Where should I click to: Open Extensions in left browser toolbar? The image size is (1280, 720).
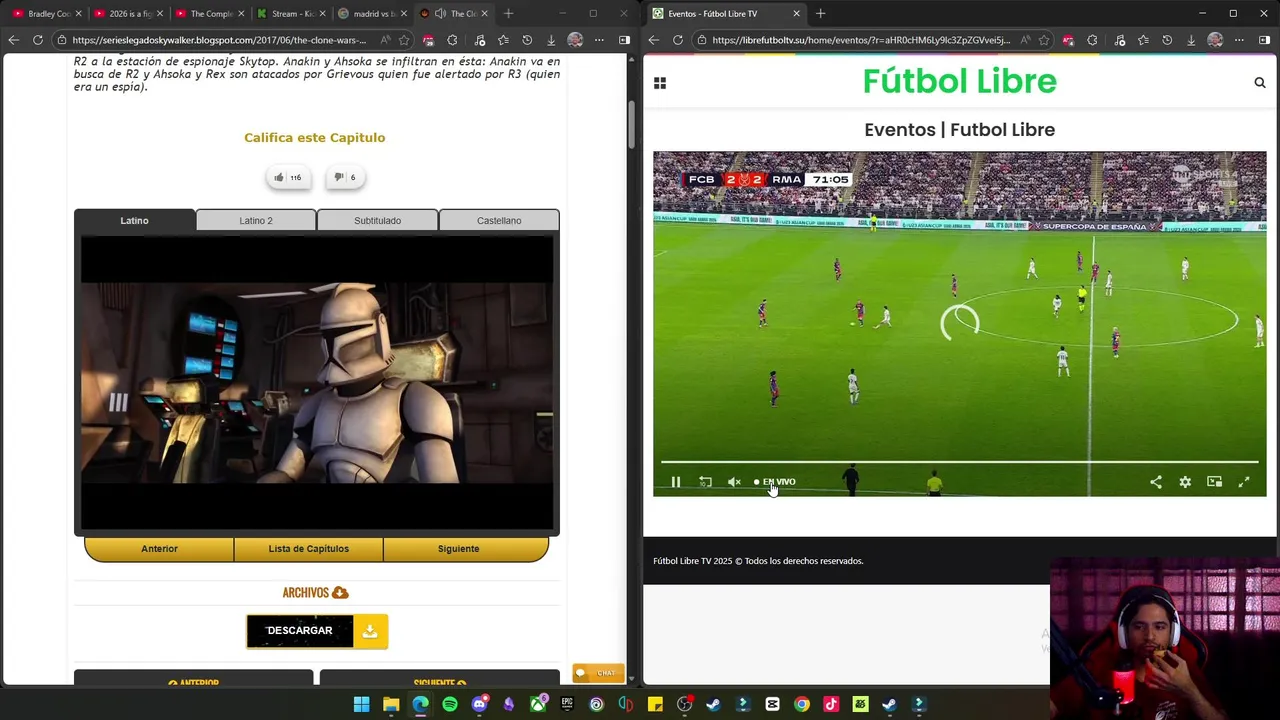[x=452, y=40]
